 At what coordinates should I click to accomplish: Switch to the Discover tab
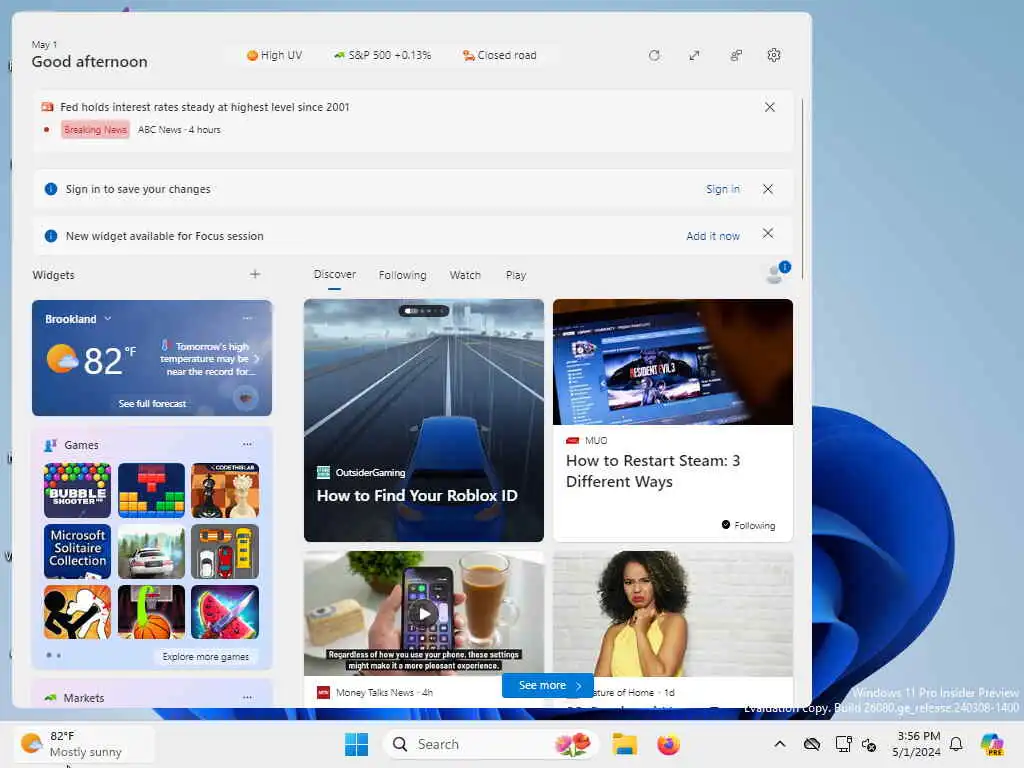(x=334, y=274)
